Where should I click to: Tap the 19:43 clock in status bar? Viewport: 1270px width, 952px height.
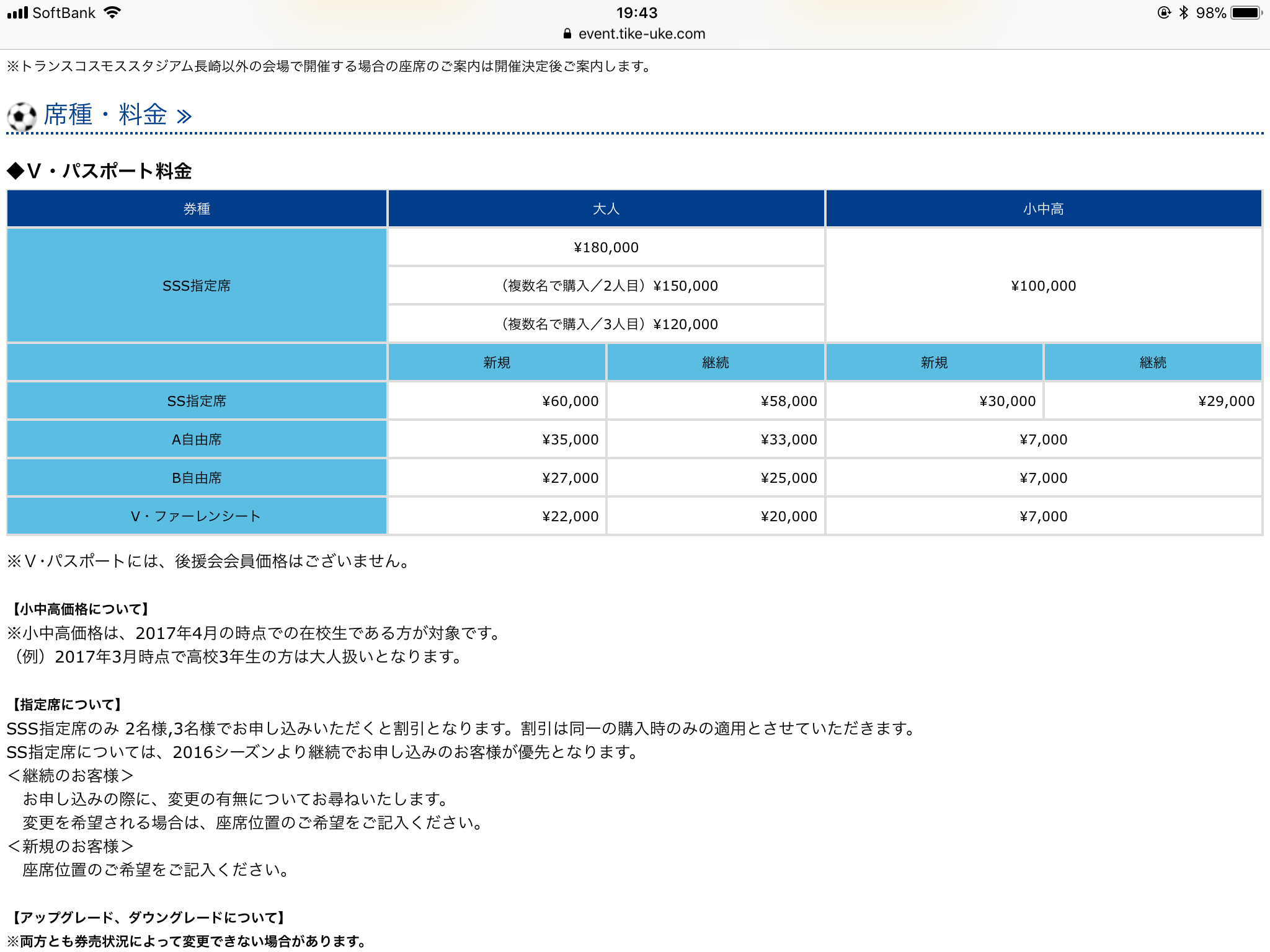coord(636,12)
